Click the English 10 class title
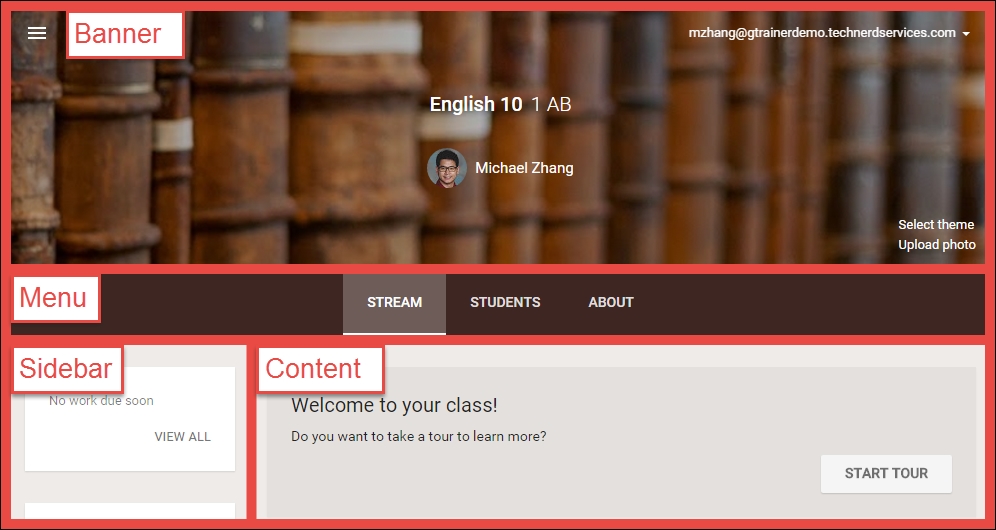The height and width of the screenshot is (530, 996). pos(476,104)
